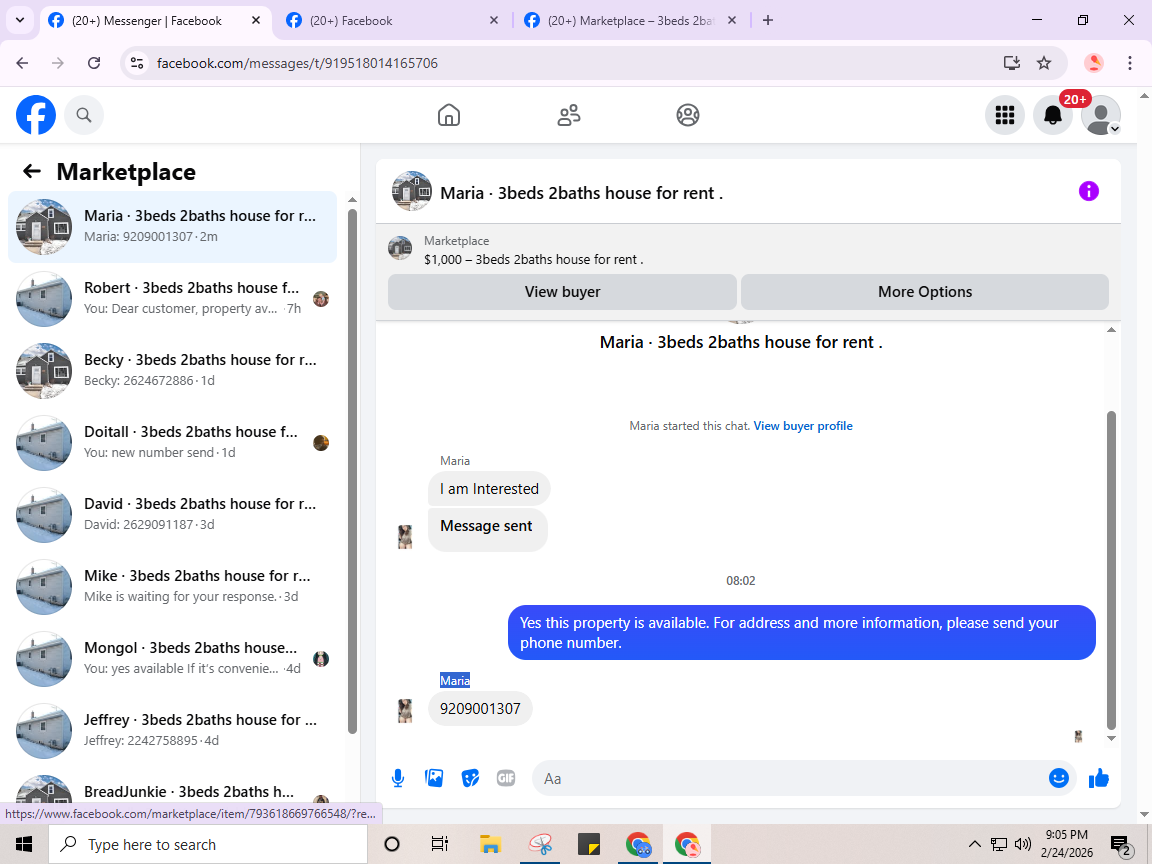1152x864 pixels.
Task: Close the (20+) Facebook browser tab
Action: point(494,21)
